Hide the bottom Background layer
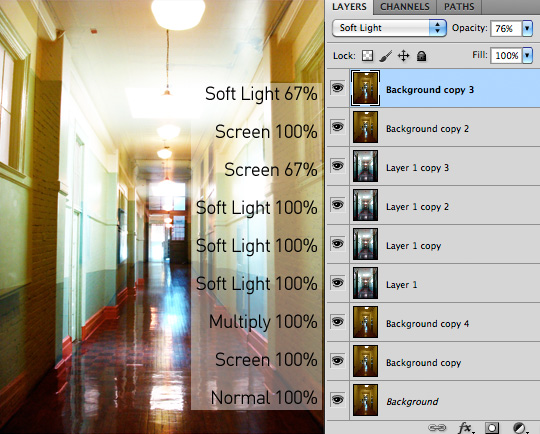The image size is (540, 434). pos(338,399)
